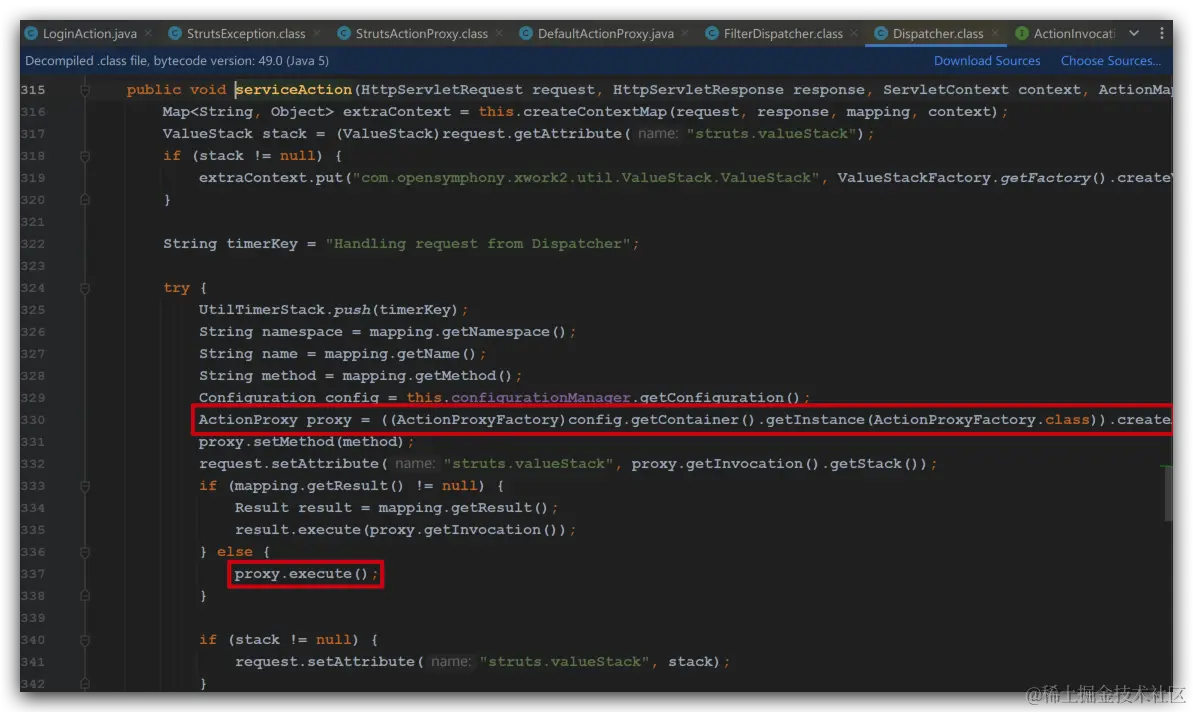Screen dimensions: 1193x712
Task: Click the Choose Sources link
Action: [1111, 61]
